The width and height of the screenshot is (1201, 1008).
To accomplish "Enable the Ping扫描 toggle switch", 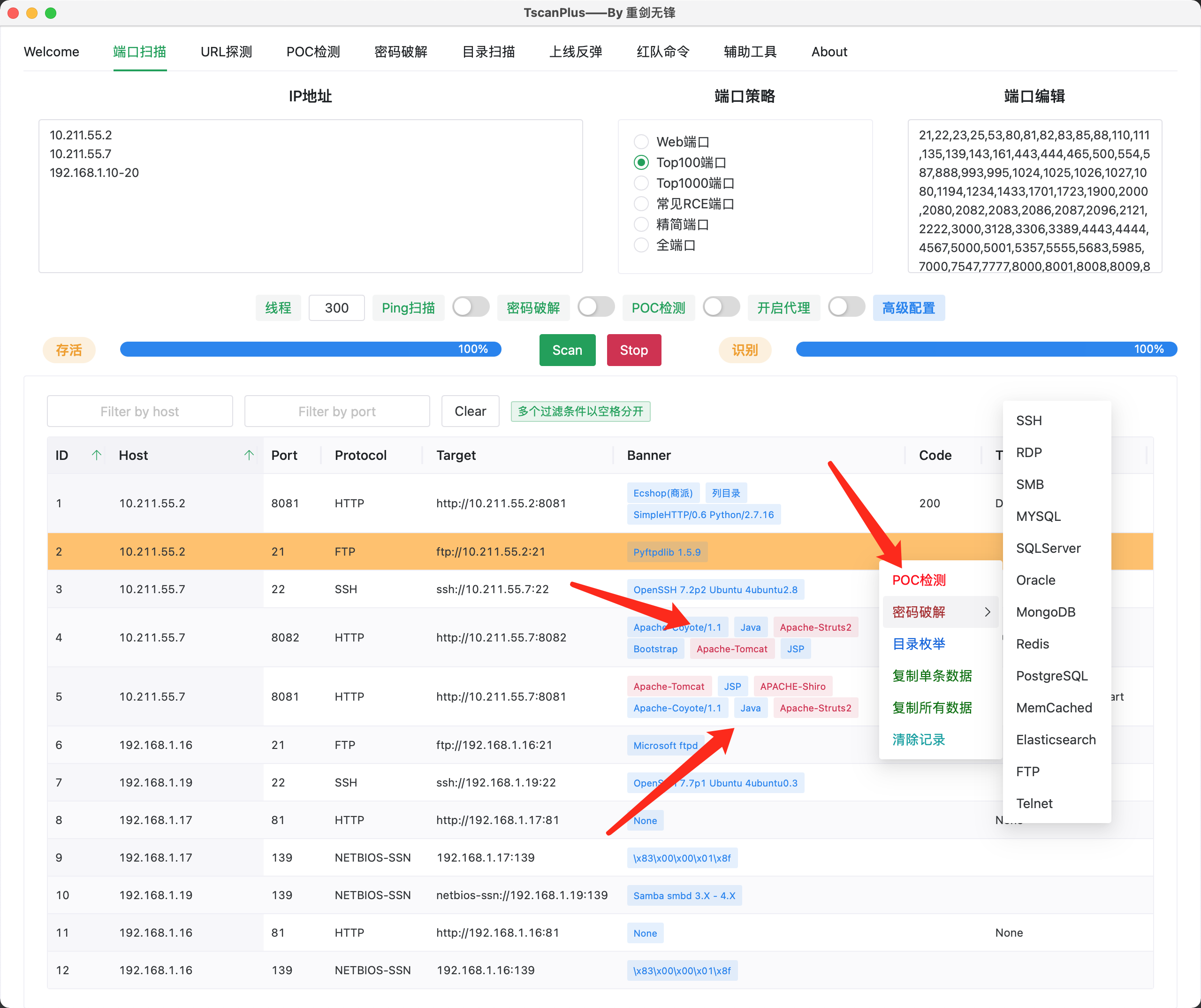I will pos(471,307).
